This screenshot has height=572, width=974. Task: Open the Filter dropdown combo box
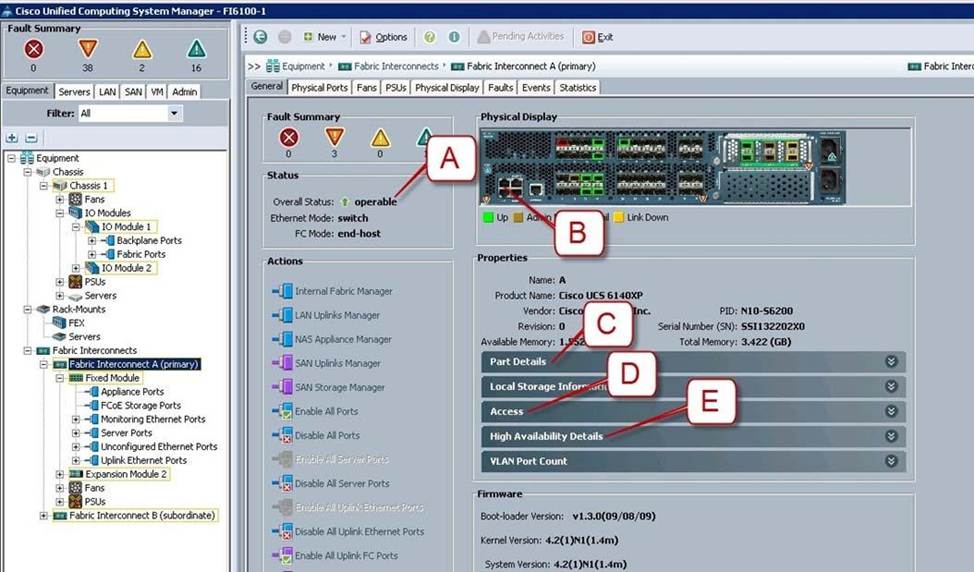(130, 113)
